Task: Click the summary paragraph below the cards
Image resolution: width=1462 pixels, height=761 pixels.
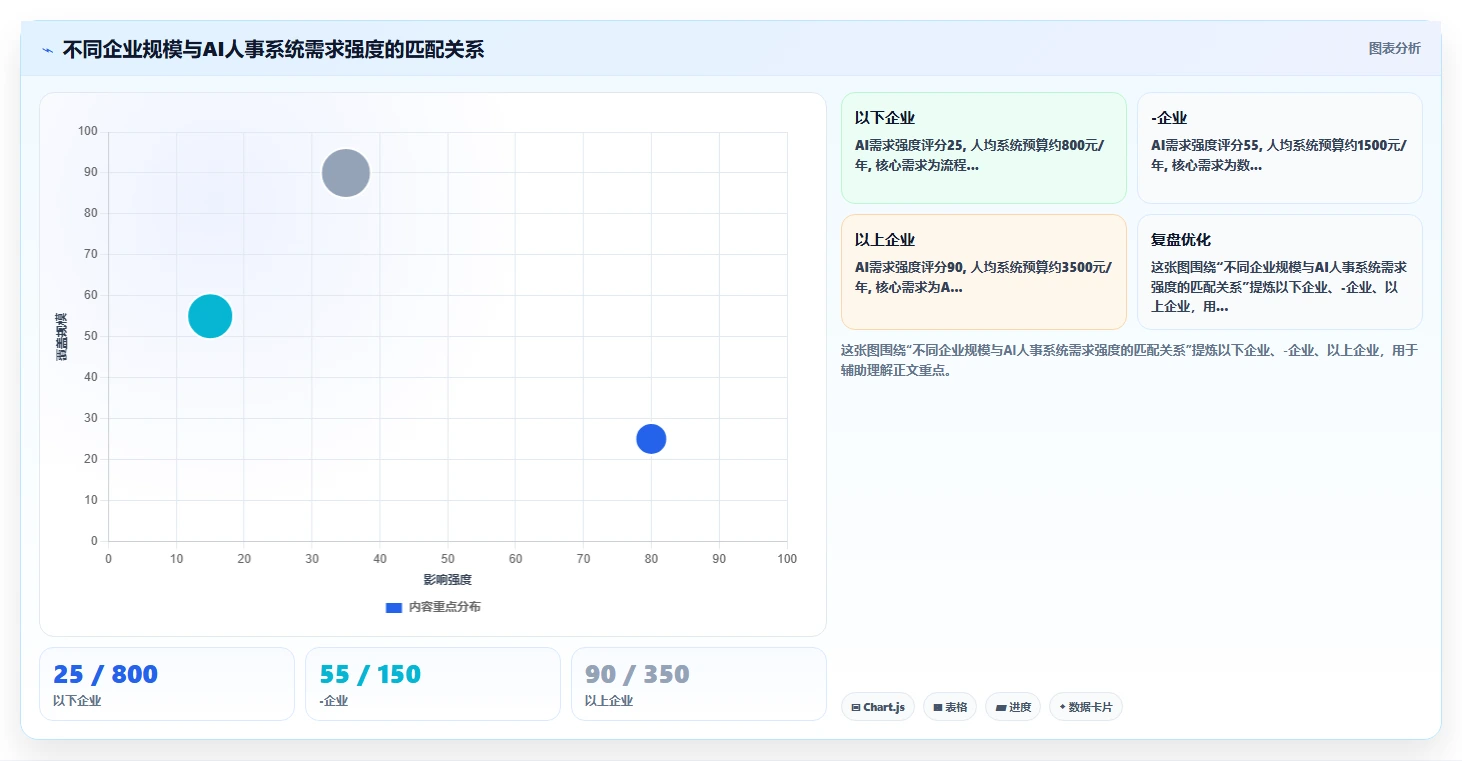Action: point(1130,360)
